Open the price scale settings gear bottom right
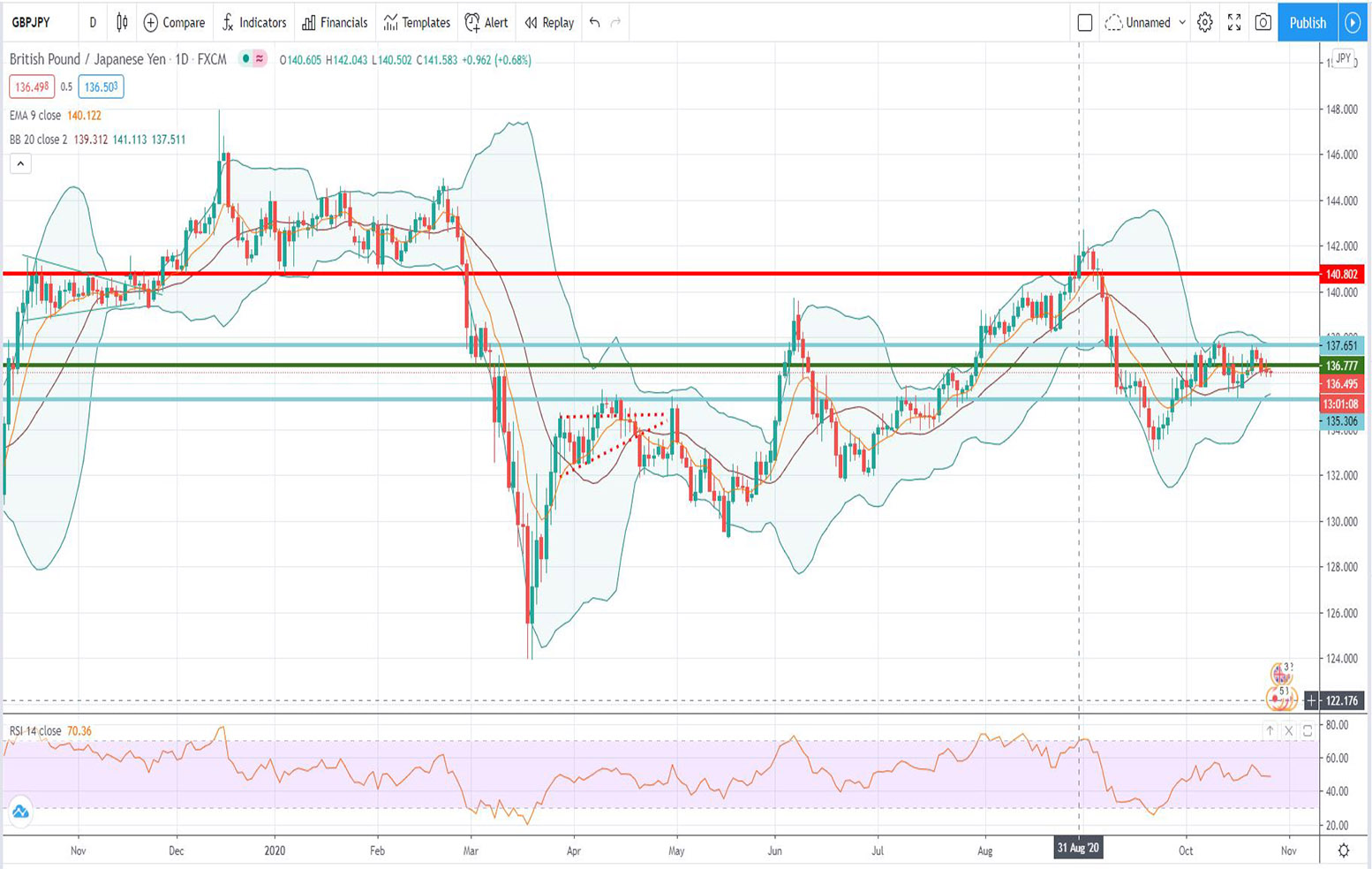This screenshot has height=869, width=1372. point(1344,849)
